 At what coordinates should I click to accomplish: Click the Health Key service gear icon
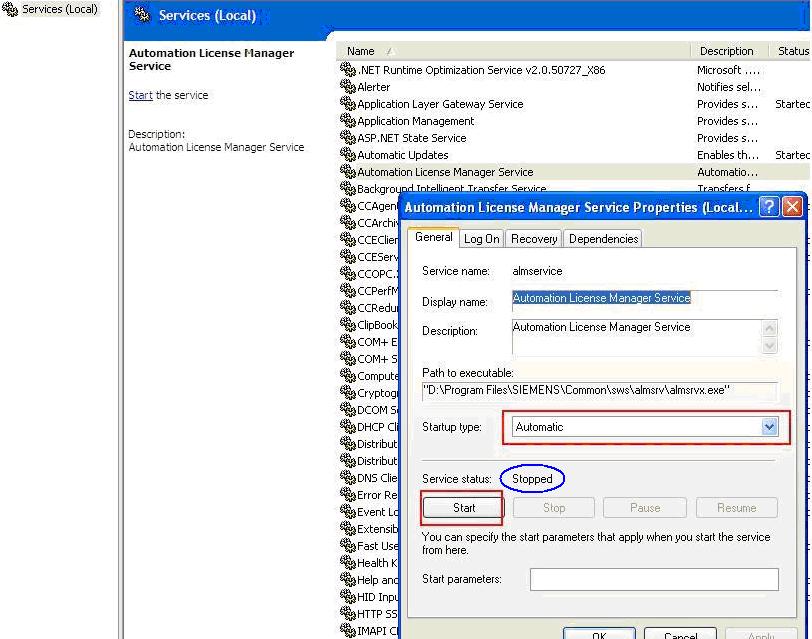pyautogui.click(x=347, y=562)
